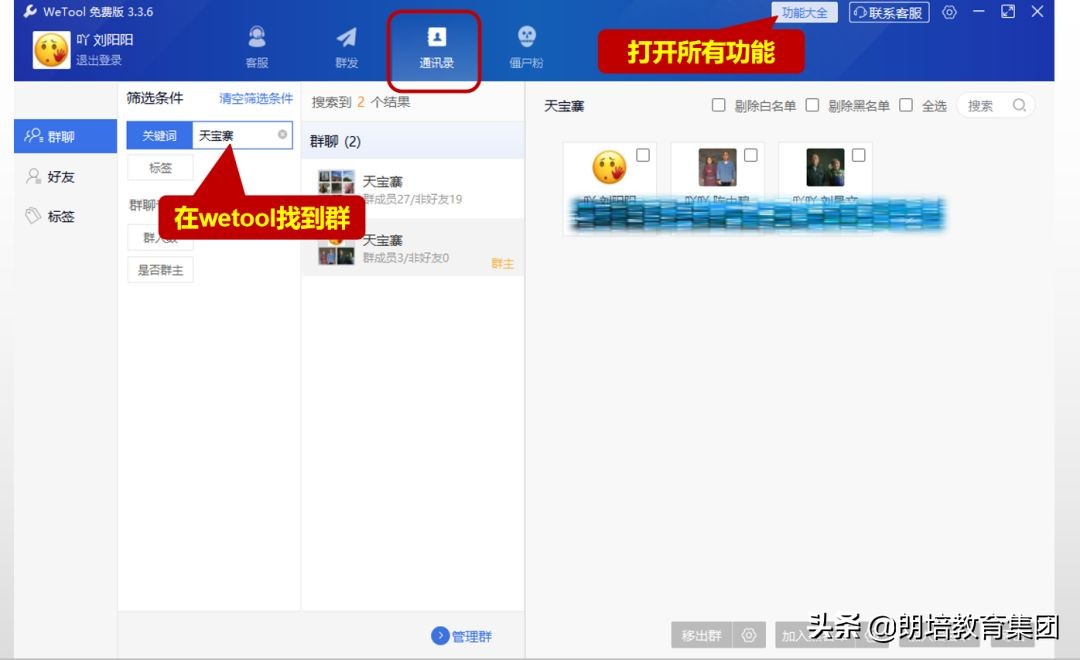This screenshot has width=1080, height=660.
Task: Open the 群成员 filter selector
Action: coord(160,238)
